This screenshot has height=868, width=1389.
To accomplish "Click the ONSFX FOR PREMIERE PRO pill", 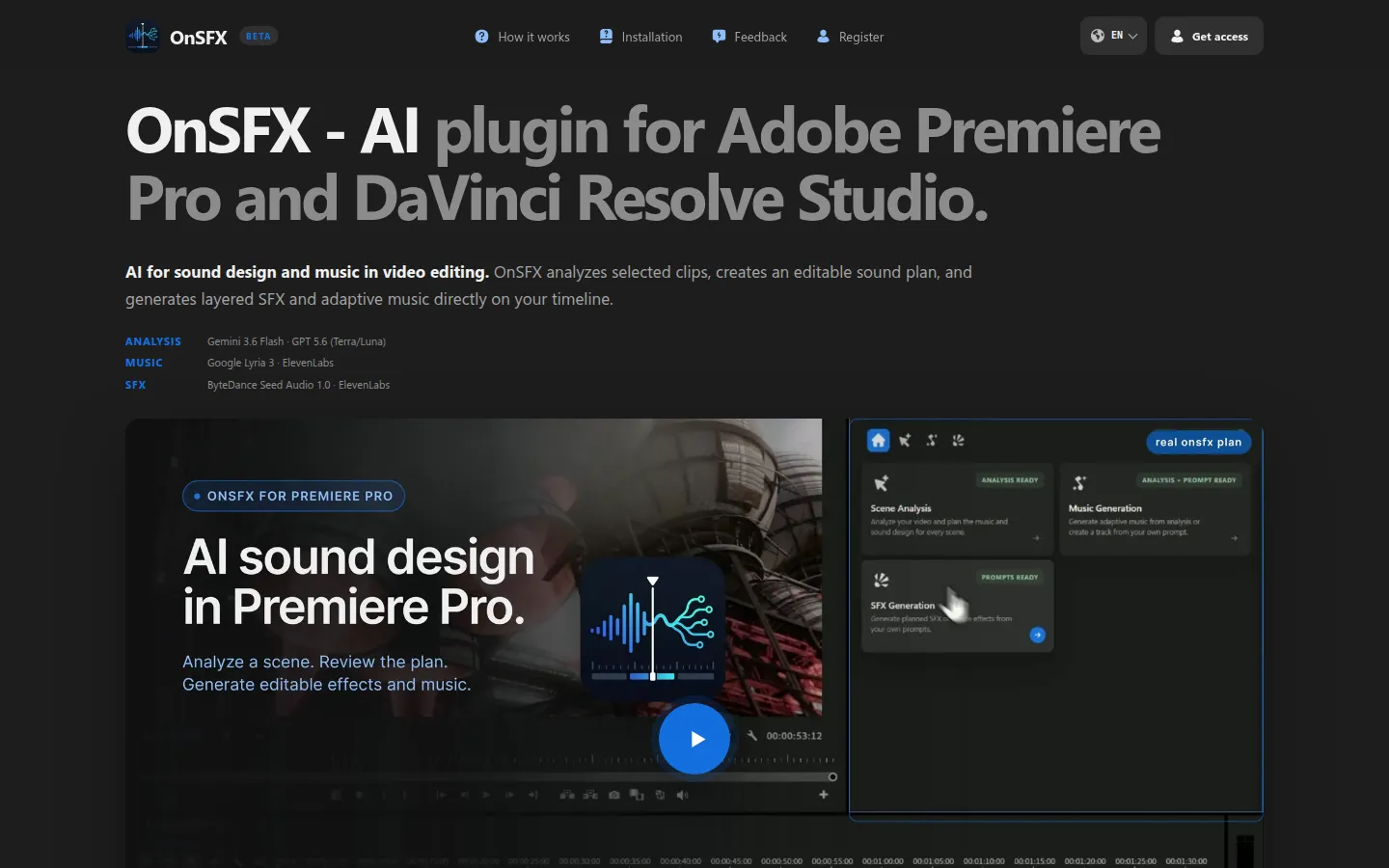I will click(293, 496).
